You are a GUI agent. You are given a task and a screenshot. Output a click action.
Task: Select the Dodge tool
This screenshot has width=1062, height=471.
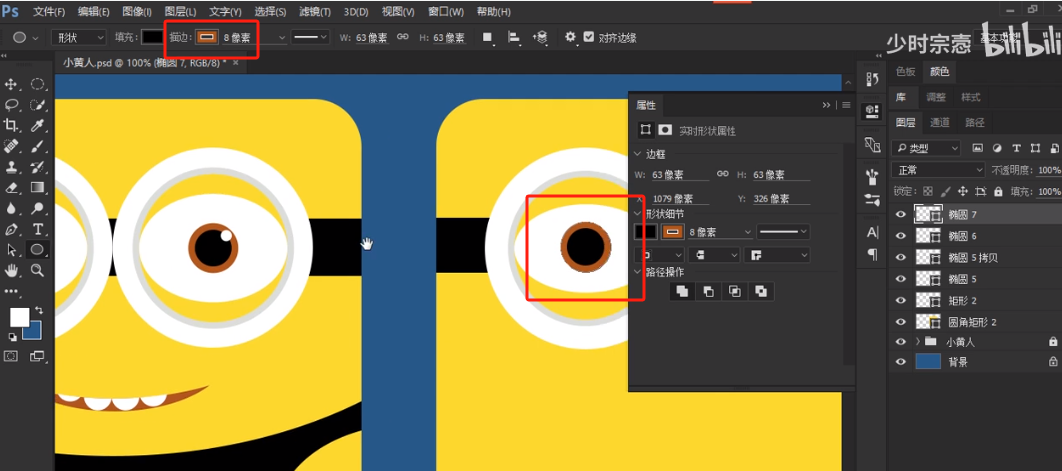click(38, 208)
